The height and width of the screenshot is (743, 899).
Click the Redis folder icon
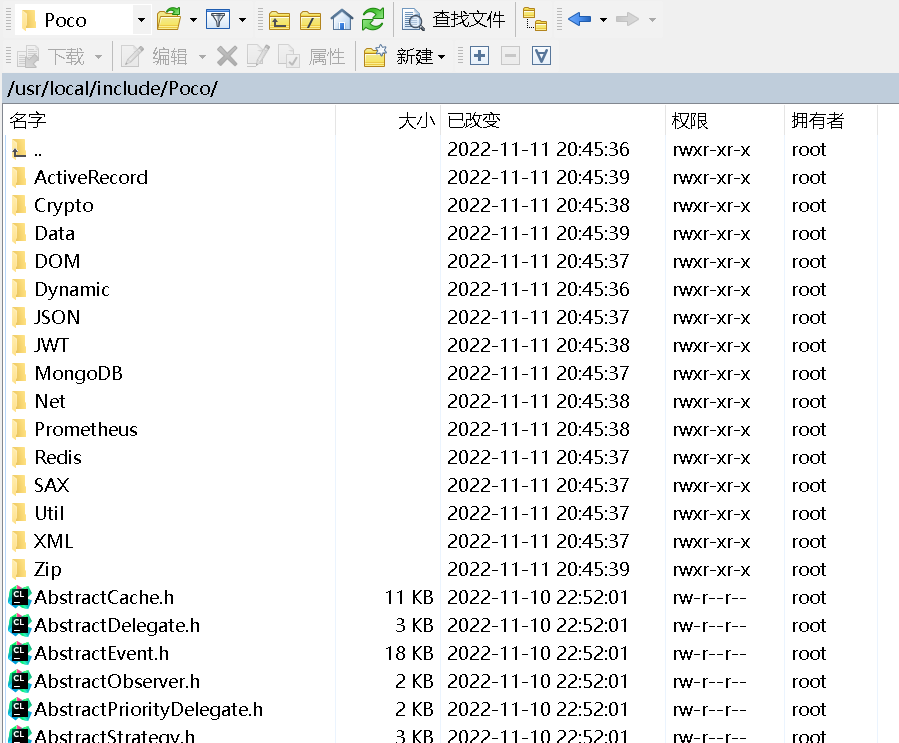(19, 457)
